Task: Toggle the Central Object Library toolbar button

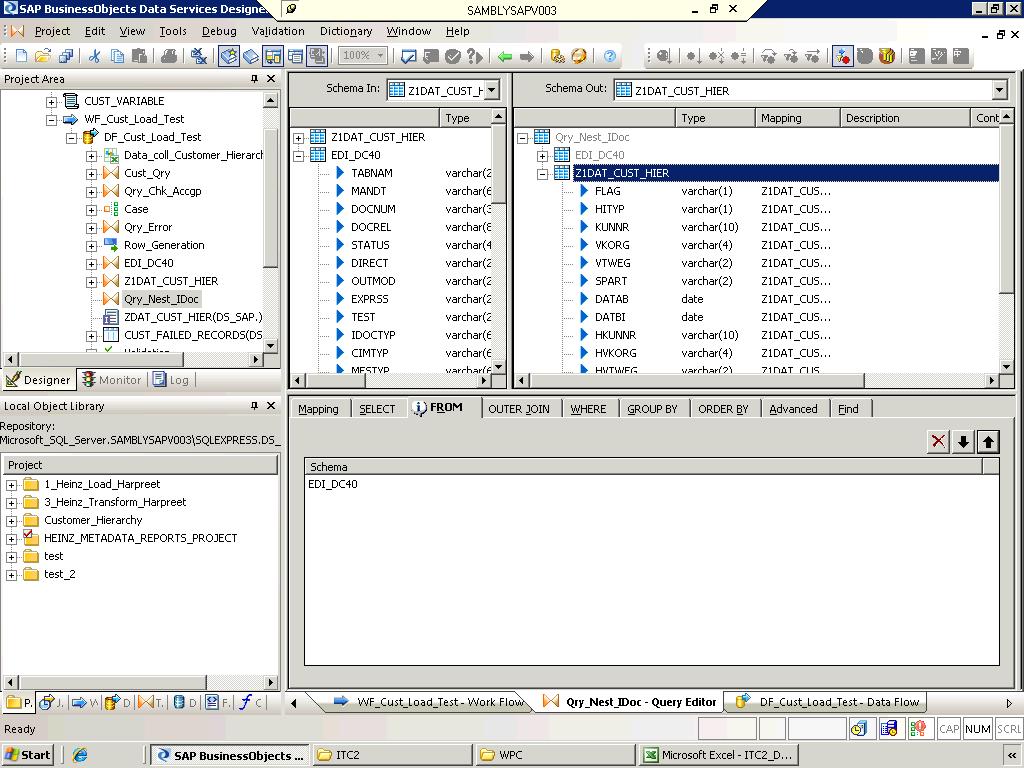Action: [x=251, y=56]
